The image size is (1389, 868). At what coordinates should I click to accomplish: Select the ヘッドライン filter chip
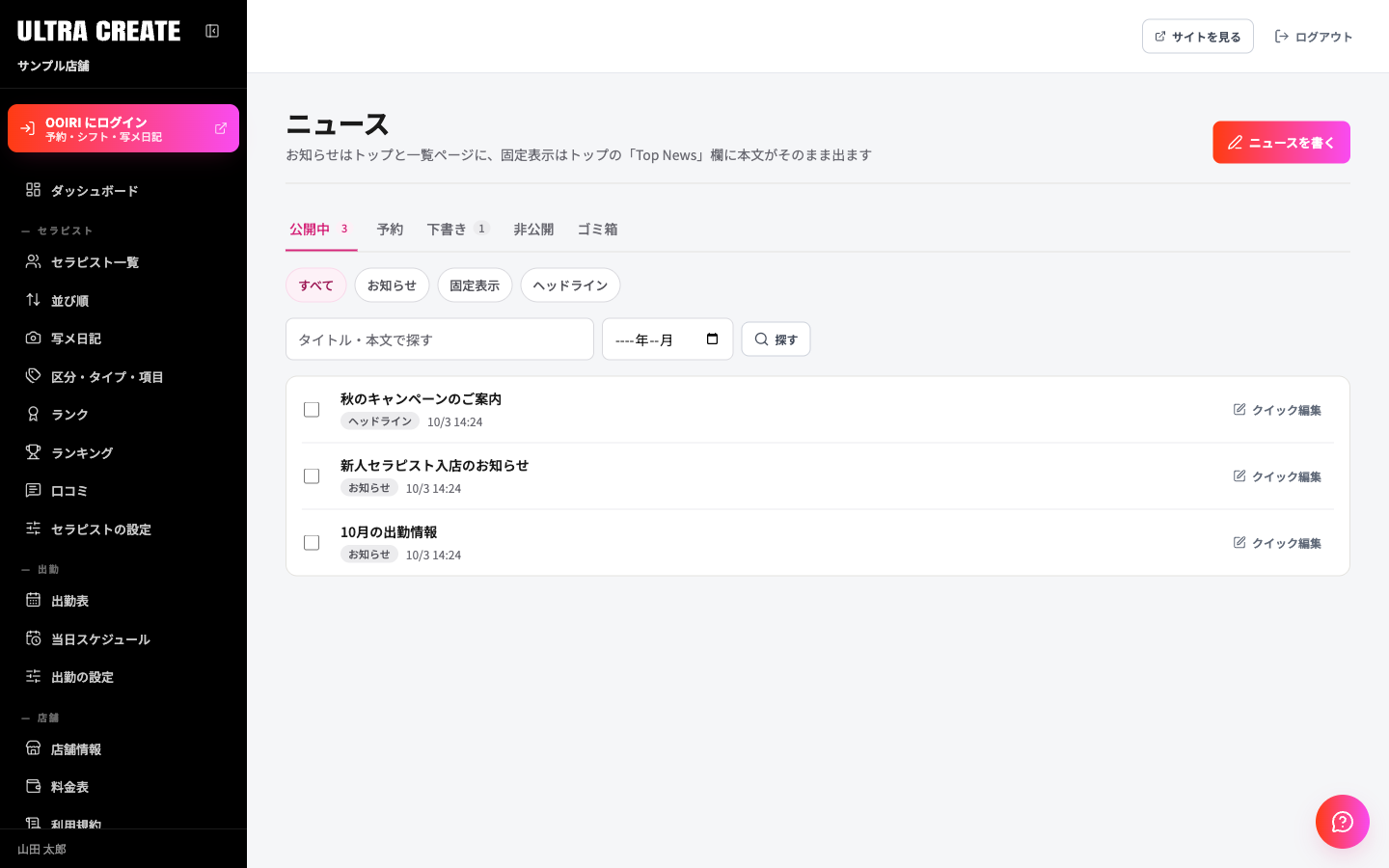pyautogui.click(x=570, y=285)
